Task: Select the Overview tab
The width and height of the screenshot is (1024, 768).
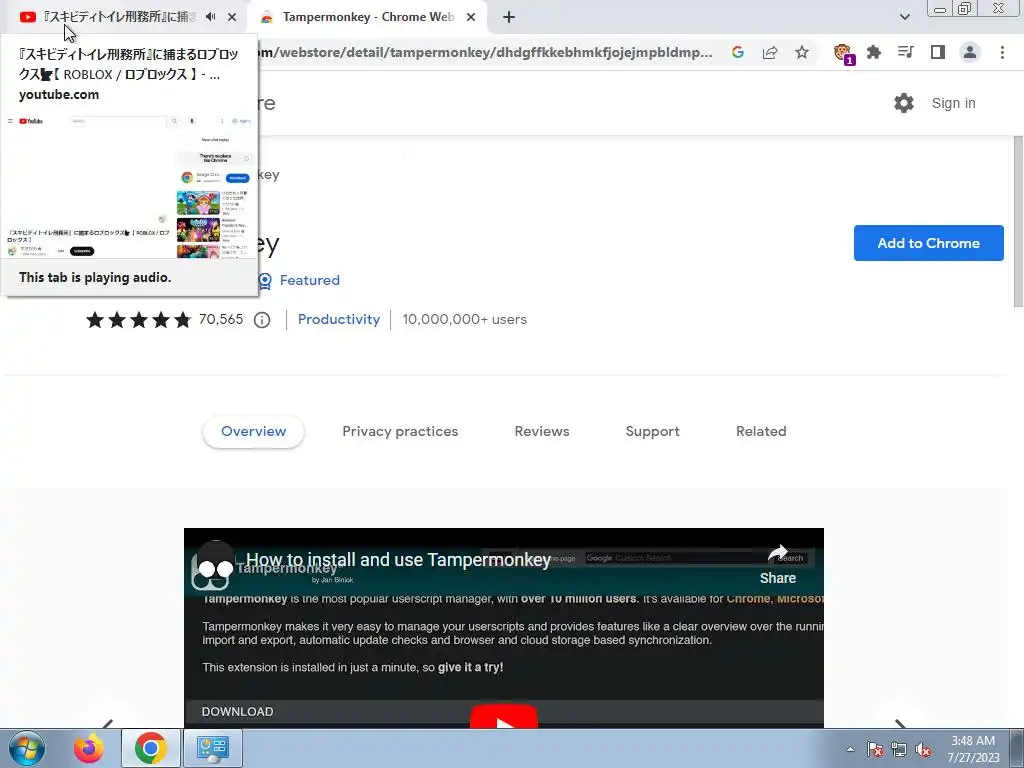Action: (253, 432)
